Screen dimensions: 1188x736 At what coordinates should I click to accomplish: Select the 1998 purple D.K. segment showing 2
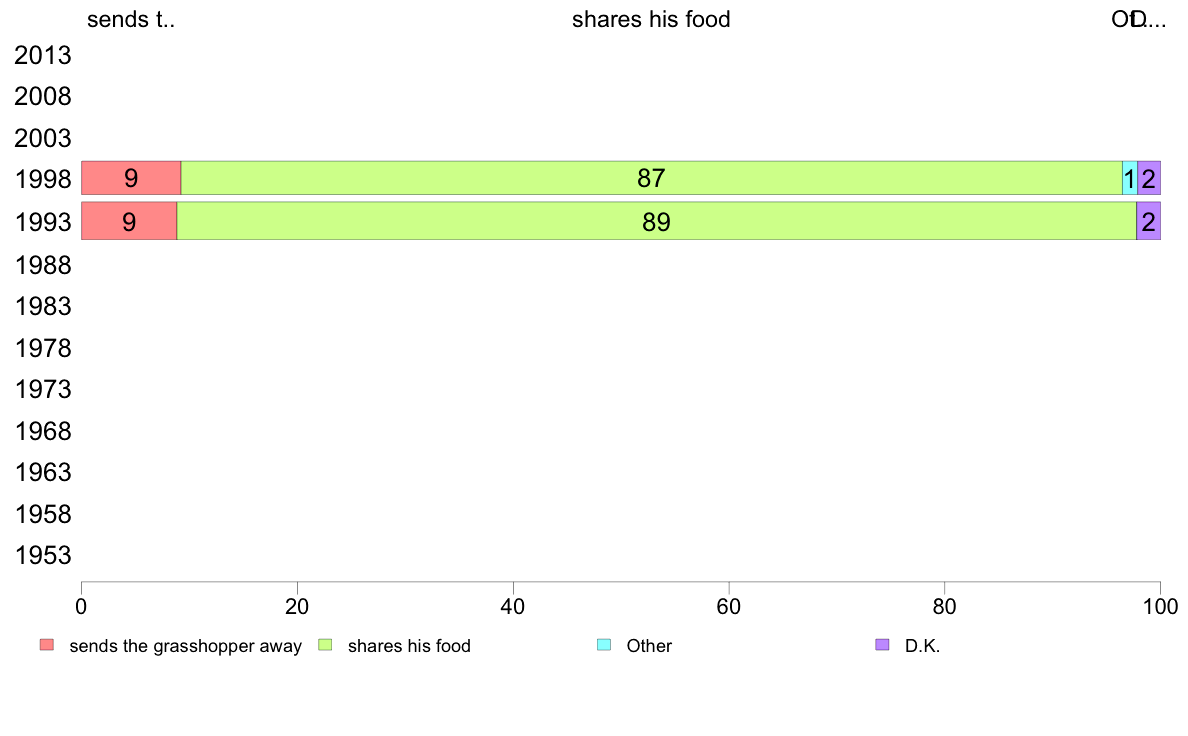point(1149,178)
